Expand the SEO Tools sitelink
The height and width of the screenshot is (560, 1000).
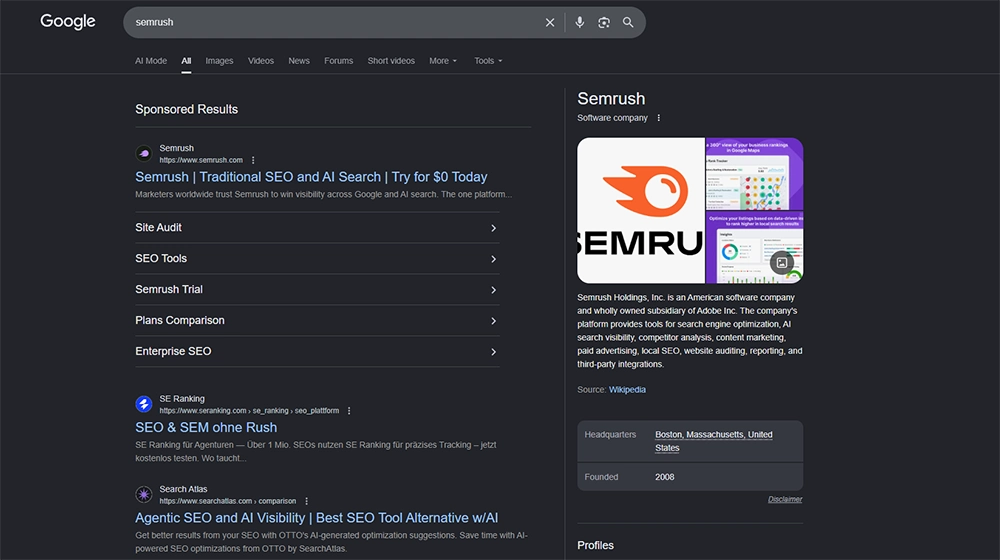tap(317, 258)
